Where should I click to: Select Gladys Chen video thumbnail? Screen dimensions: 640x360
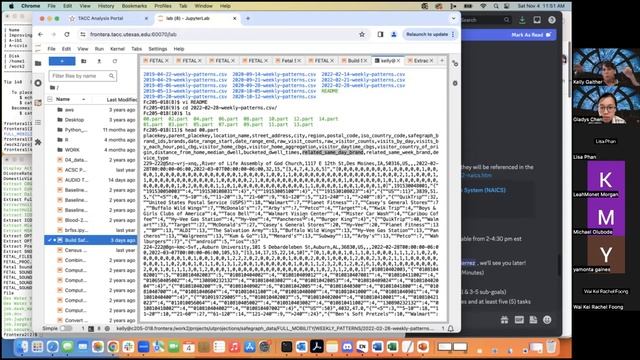tap(606, 104)
